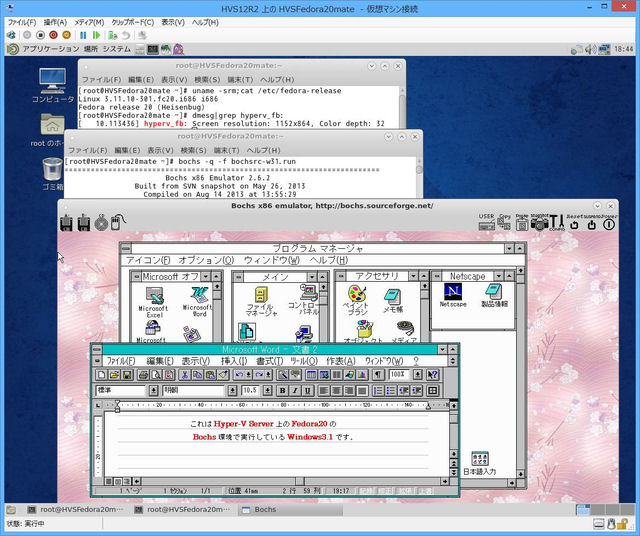Click the Undo arrow icon in Word toolbar
This screenshot has height=536, width=640.
pos(239,374)
